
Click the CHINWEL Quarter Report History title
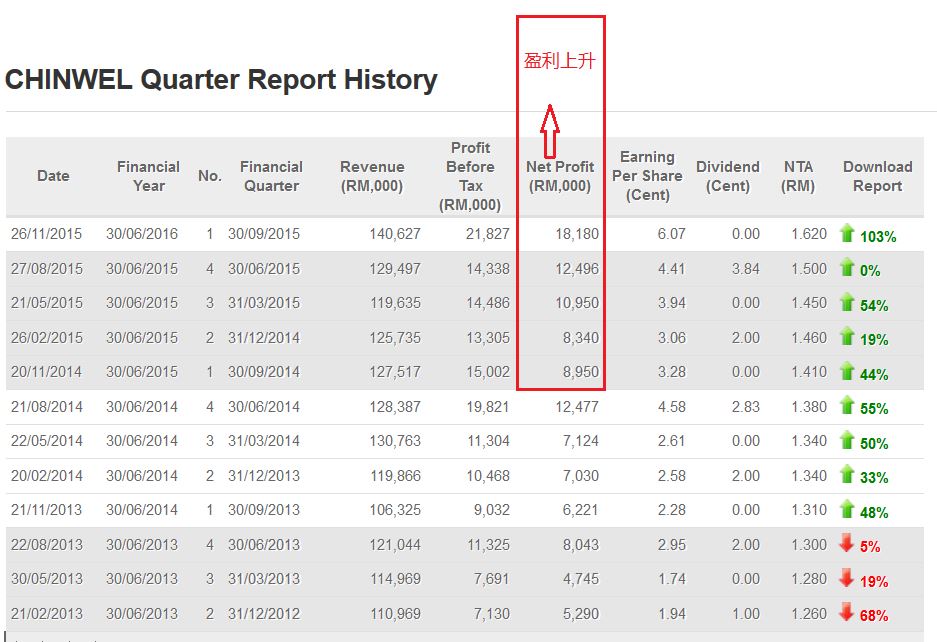tap(221, 80)
